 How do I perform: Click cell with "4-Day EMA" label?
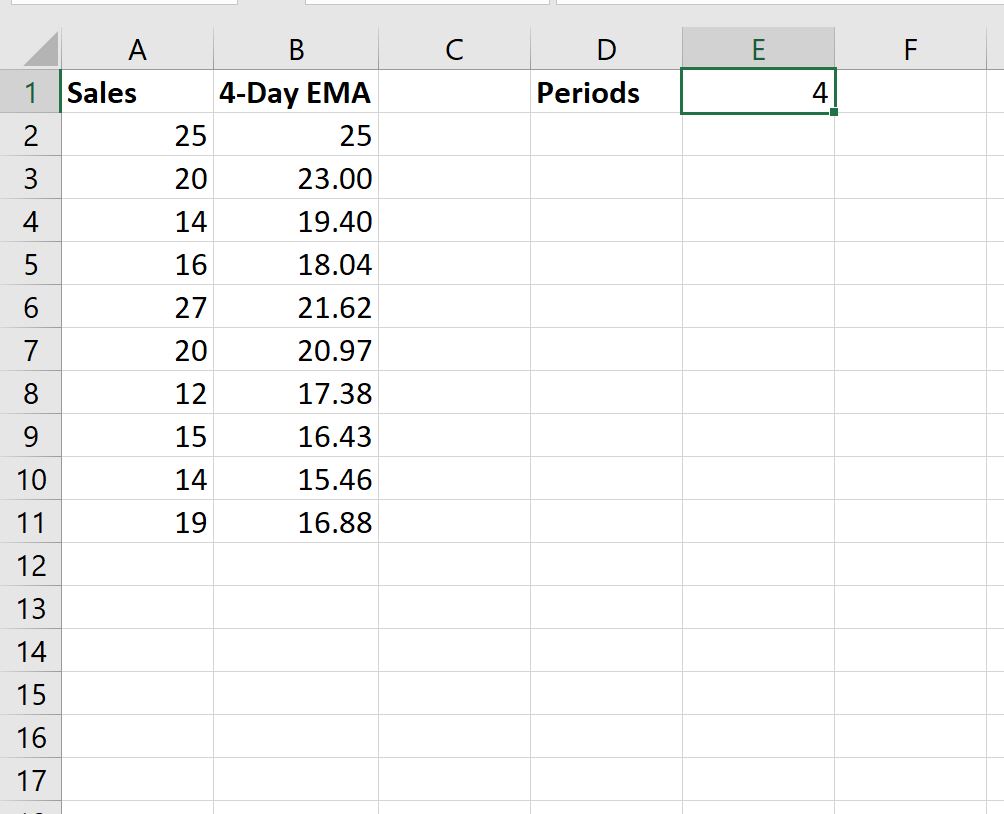[x=294, y=92]
